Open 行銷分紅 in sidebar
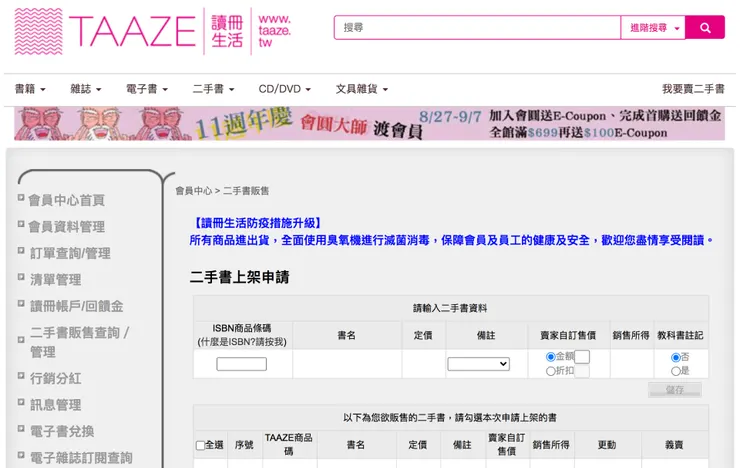740x468 pixels. pos(56,378)
